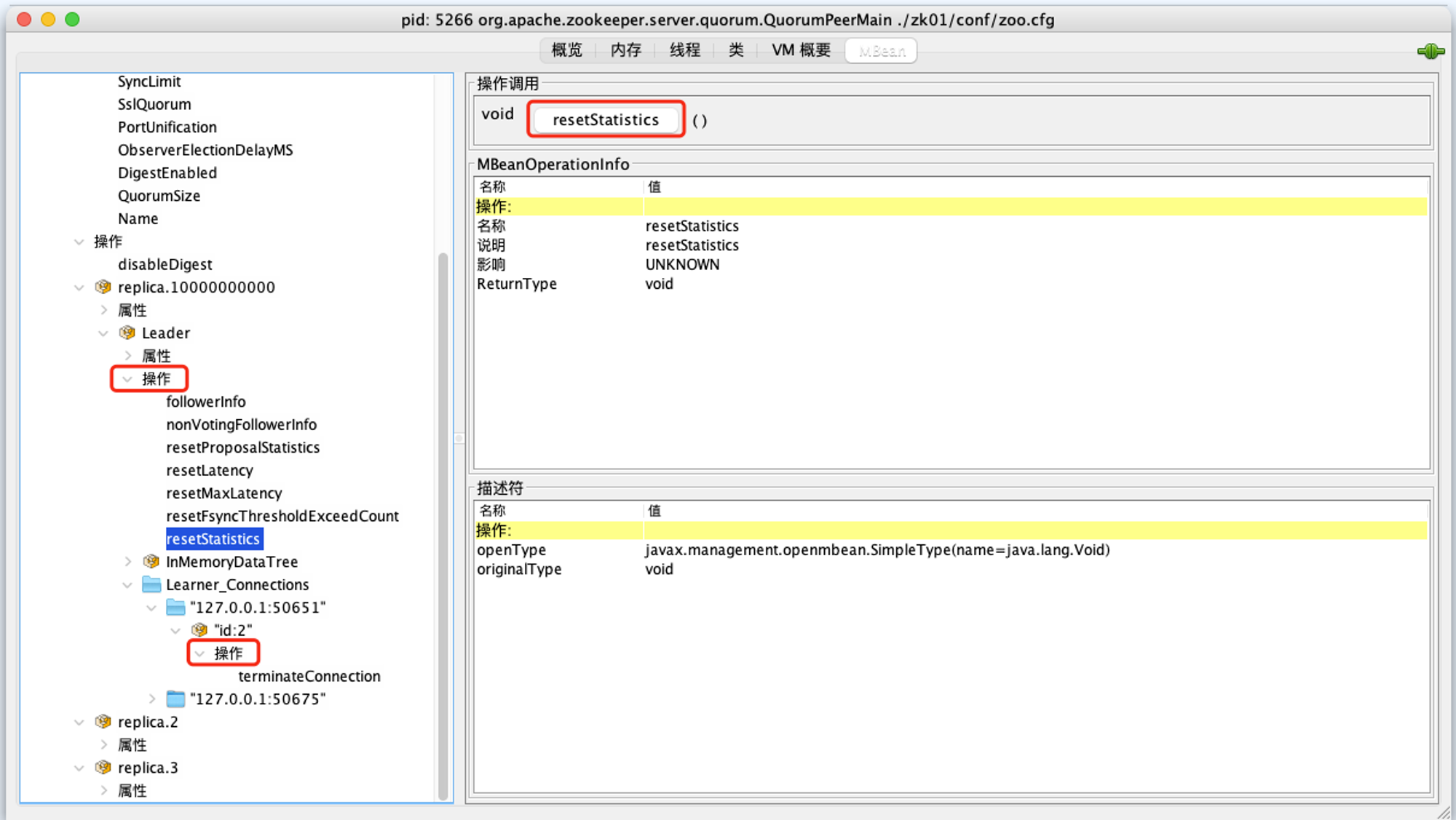Image resolution: width=1456 pixels, height=820 pixels.
Task: Click the "127.0.0.1:50675" folder icon
Action: tap(175, 698)
